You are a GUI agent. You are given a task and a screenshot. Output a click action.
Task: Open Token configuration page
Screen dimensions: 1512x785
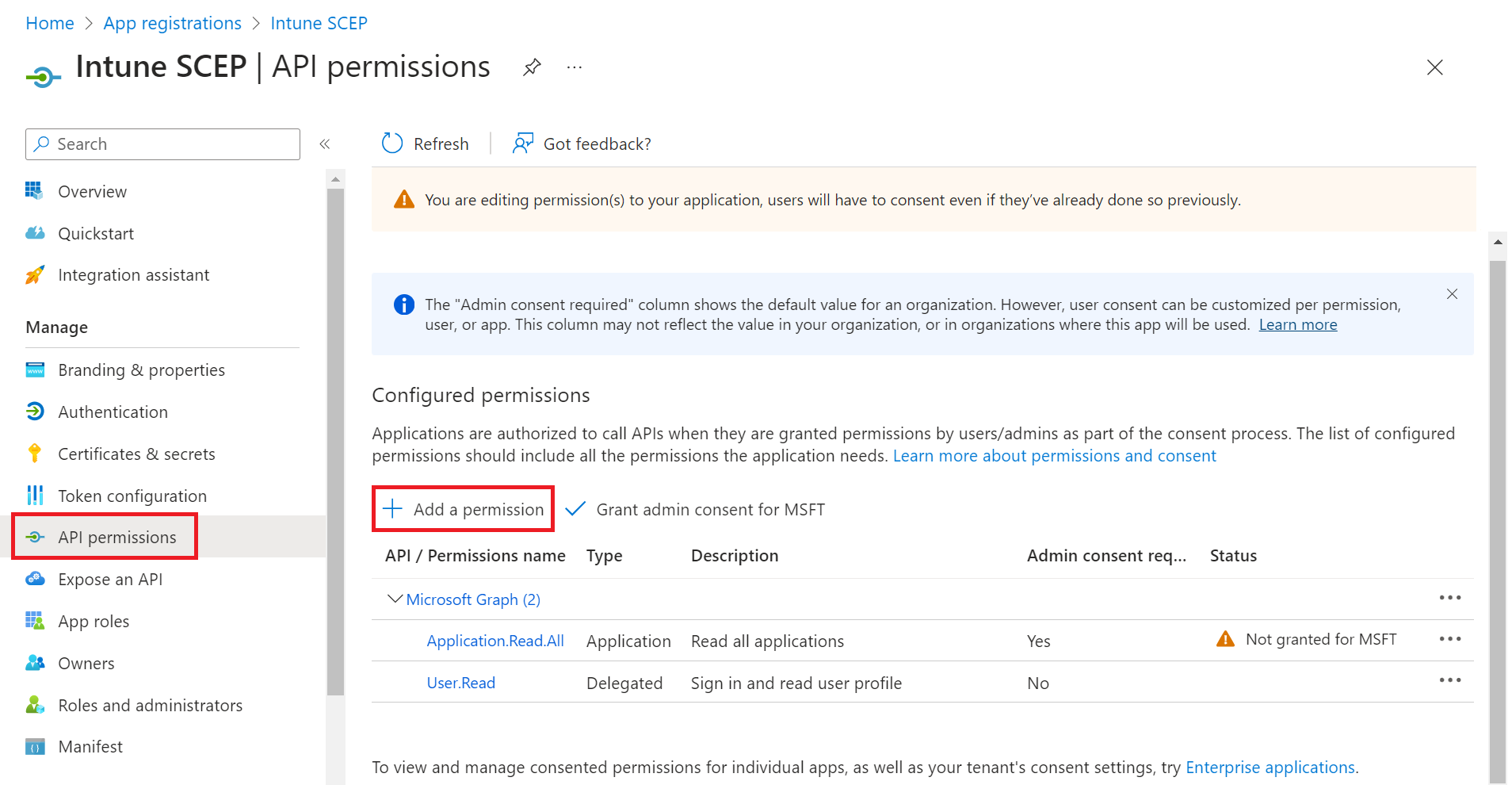132,496
